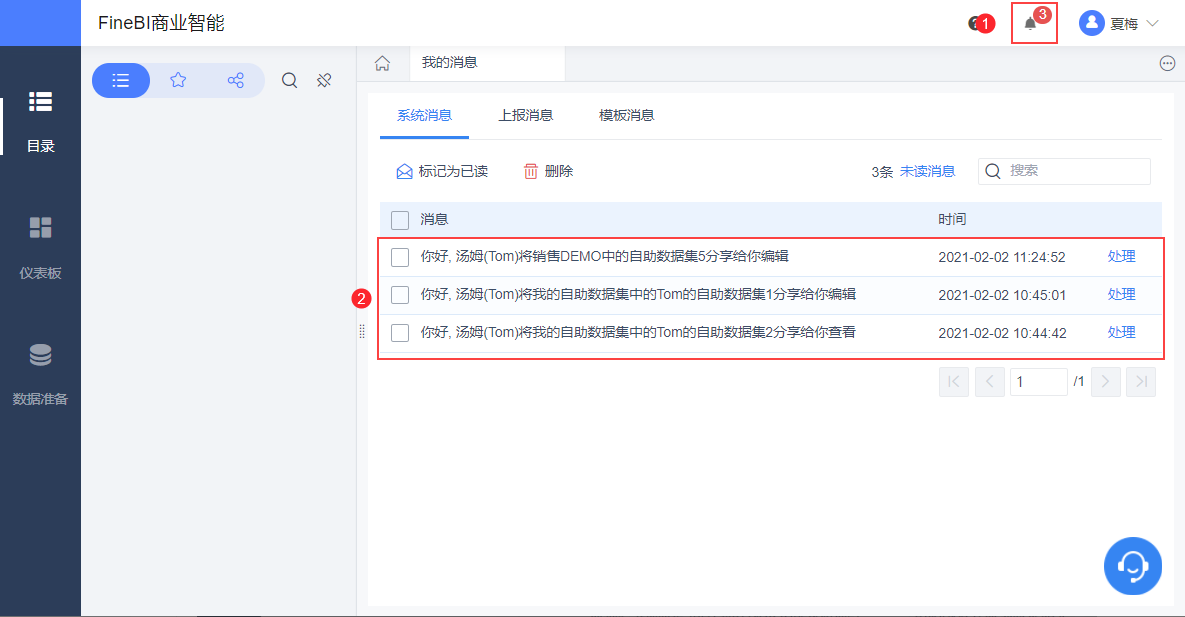Click timestamp 2021-02-02 10:44:42
The height and width of the screenshot is (617, 1185).
point(1002,333)
